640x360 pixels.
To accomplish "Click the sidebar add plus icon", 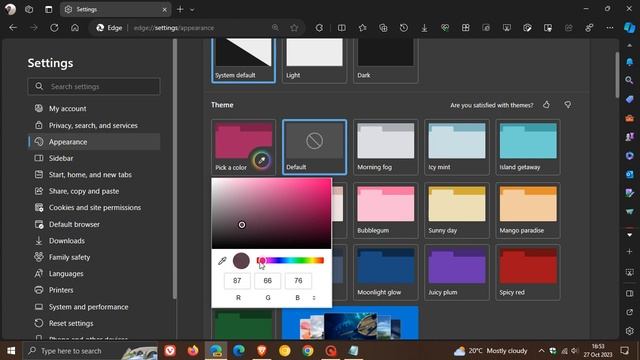I will 629,252.
